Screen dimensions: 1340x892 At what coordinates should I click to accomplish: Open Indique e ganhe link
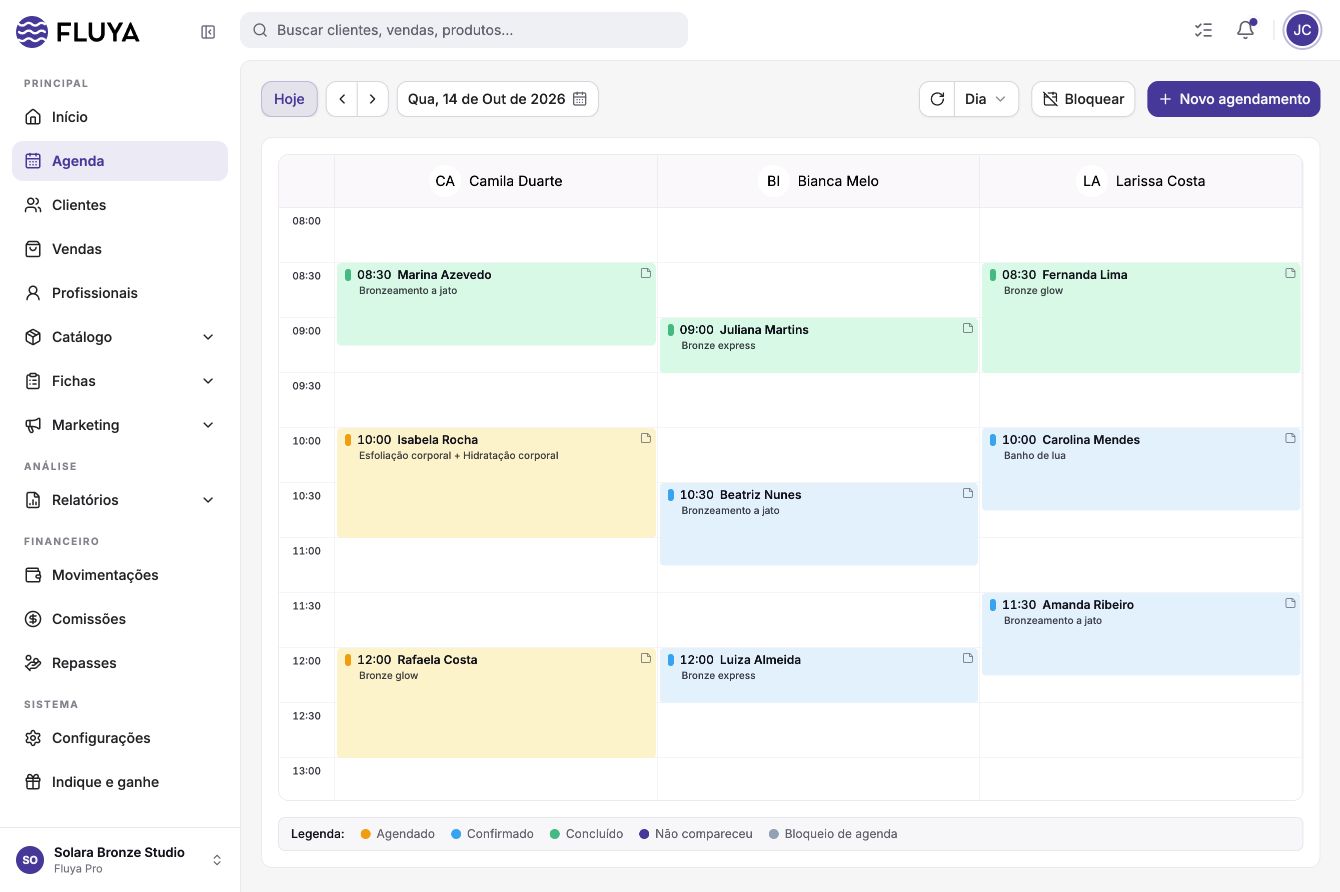[120, 782]
